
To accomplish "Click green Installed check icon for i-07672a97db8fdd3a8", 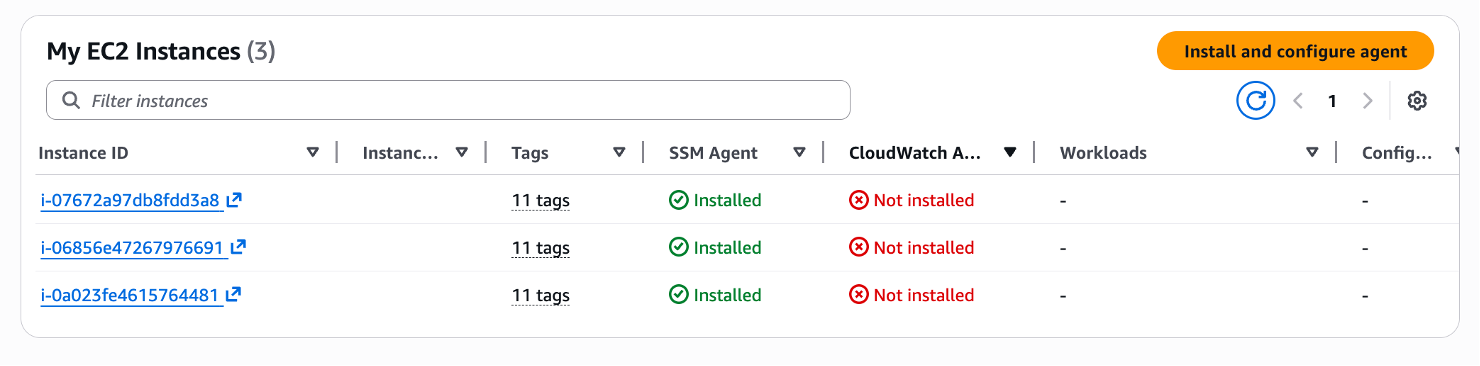I will 679,200.
